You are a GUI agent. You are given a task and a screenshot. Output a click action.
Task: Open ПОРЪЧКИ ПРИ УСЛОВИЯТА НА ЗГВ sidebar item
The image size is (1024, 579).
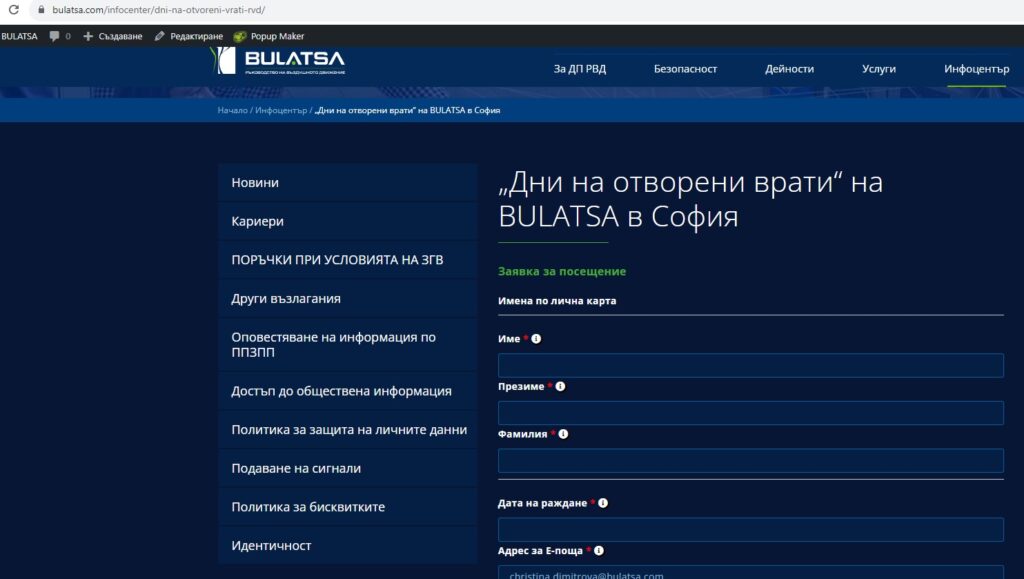pyautogui.click(x=347, y=260)
